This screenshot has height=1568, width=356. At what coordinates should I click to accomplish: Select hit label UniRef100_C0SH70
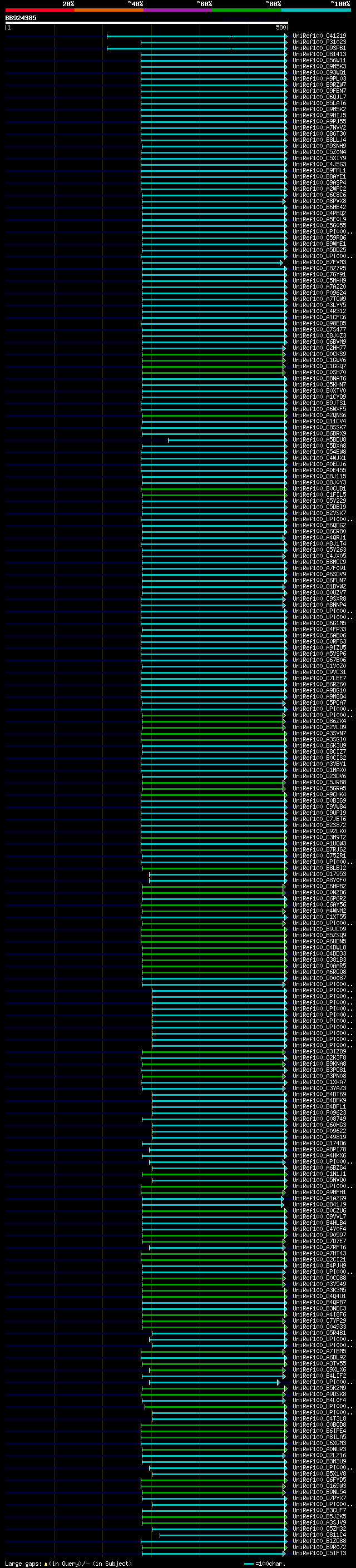319,372
